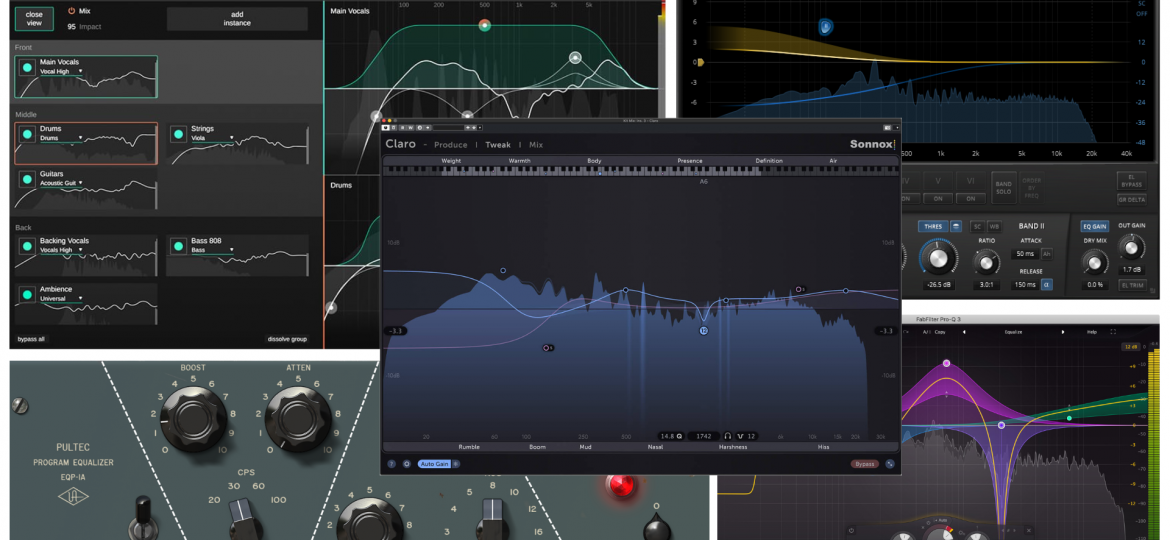Click Claro resize arrows icon

[x=890, y=464]
